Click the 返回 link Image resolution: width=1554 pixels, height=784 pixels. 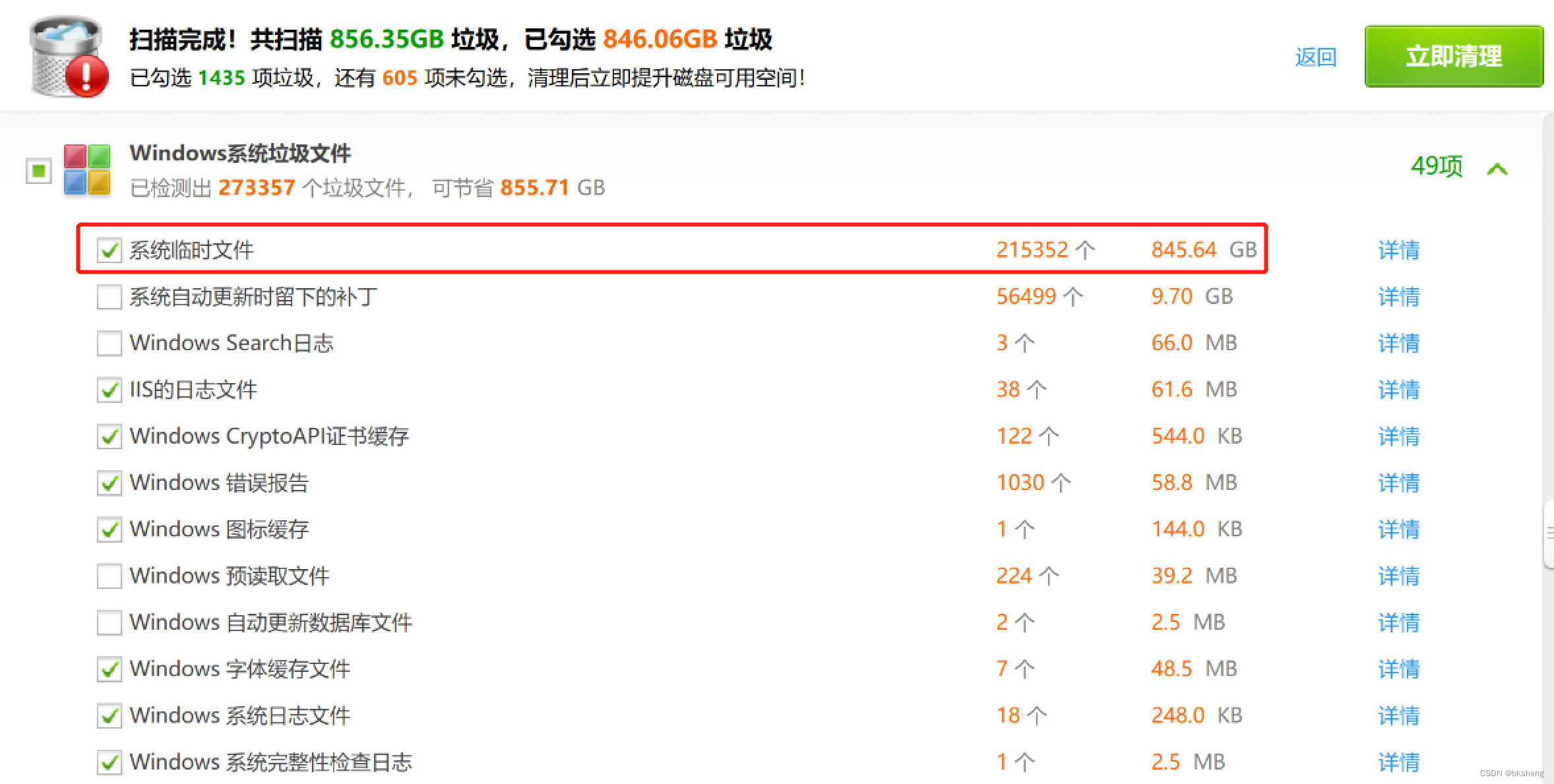pyautogui.click(x=1315, y=57)
